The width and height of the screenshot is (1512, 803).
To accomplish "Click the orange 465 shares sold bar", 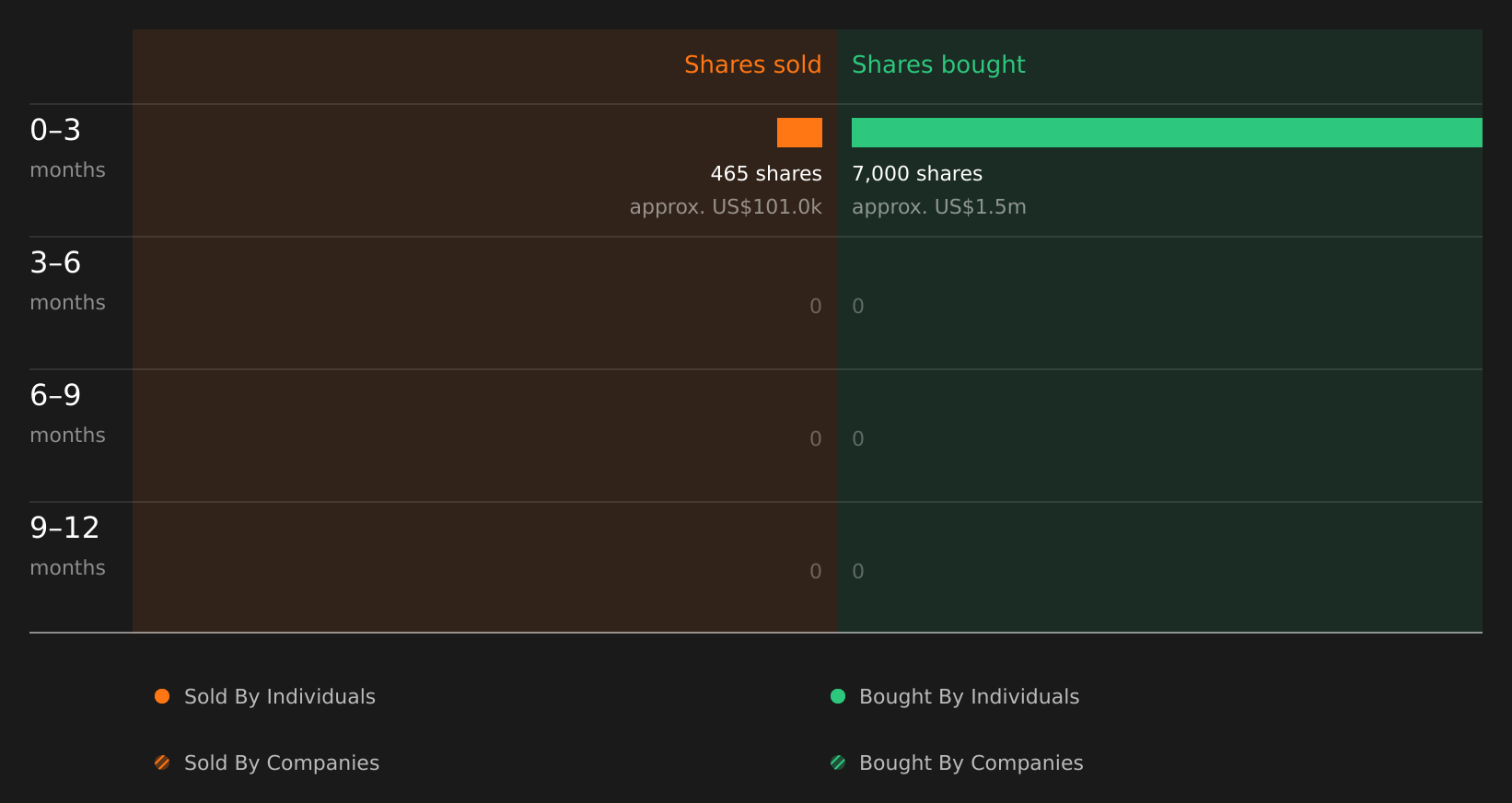I will [x=799, y=133].
